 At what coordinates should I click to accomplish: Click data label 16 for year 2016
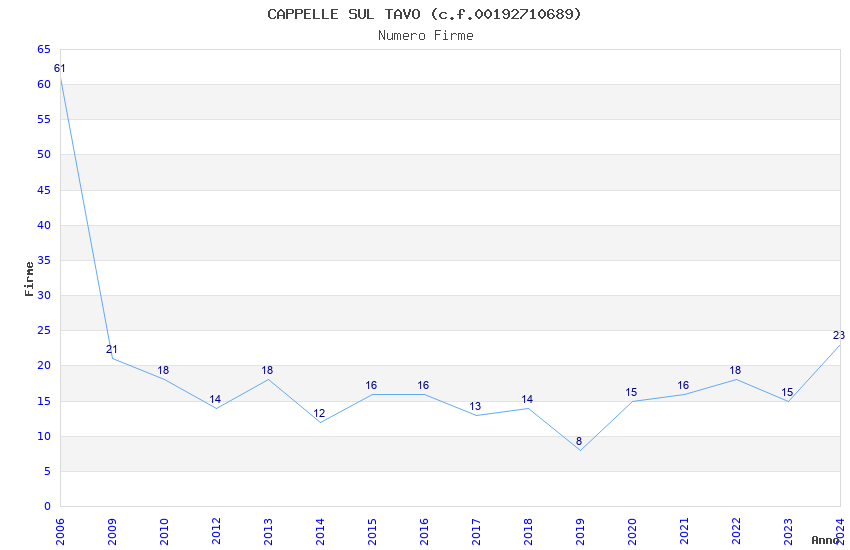point(423,385)
